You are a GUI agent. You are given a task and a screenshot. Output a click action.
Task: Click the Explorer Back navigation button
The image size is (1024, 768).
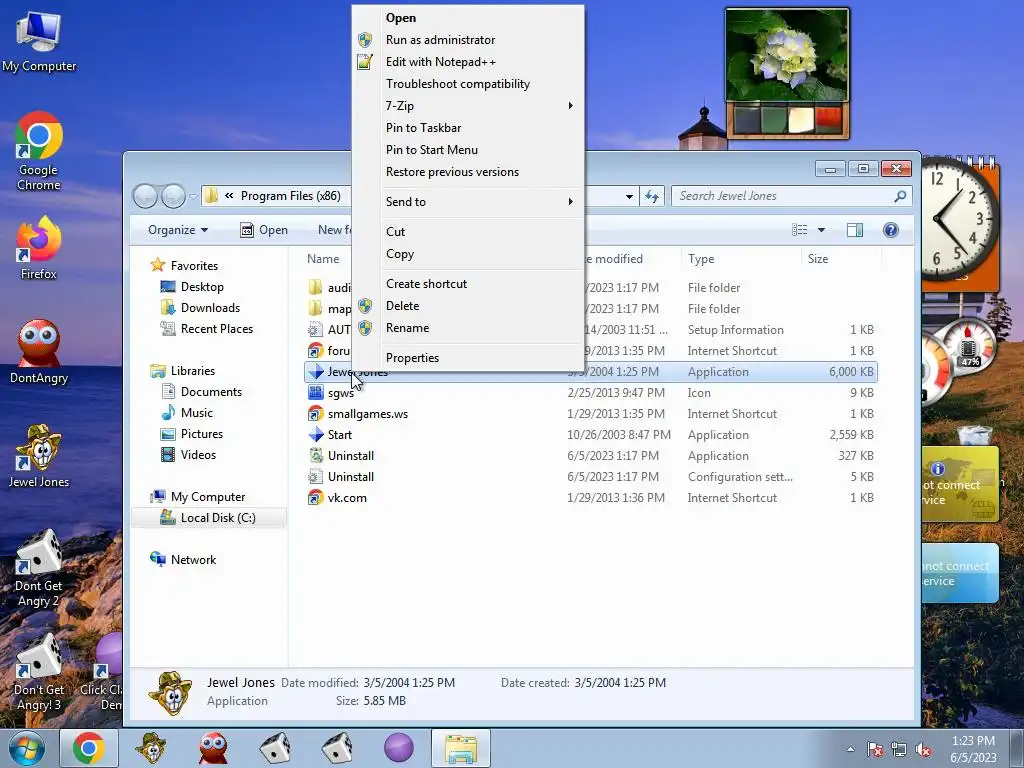pos(146,196)
